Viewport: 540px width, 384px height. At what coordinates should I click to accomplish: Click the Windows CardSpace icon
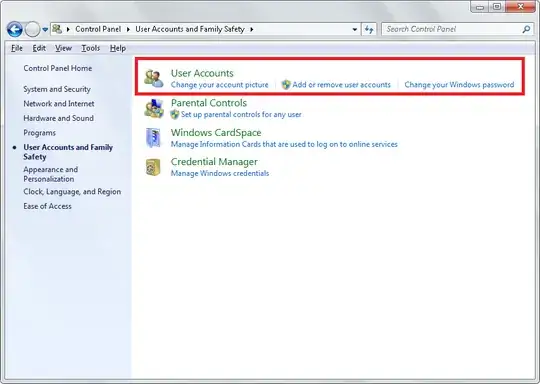click(153, 138)
